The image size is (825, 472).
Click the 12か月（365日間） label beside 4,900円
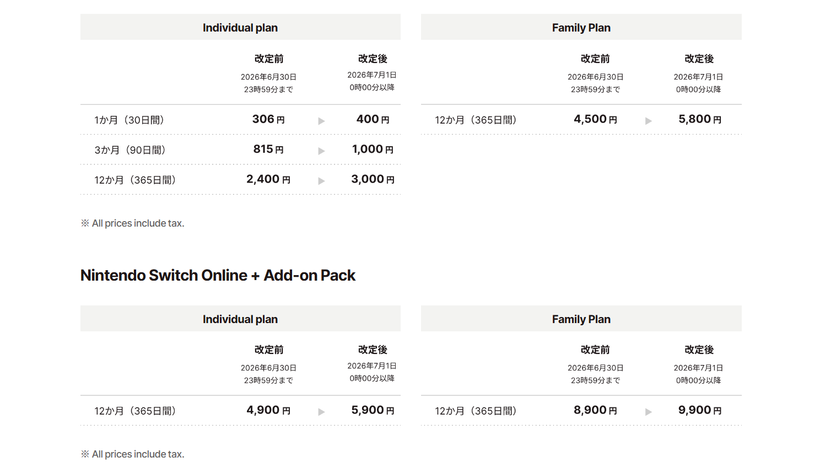pos(135,411)
